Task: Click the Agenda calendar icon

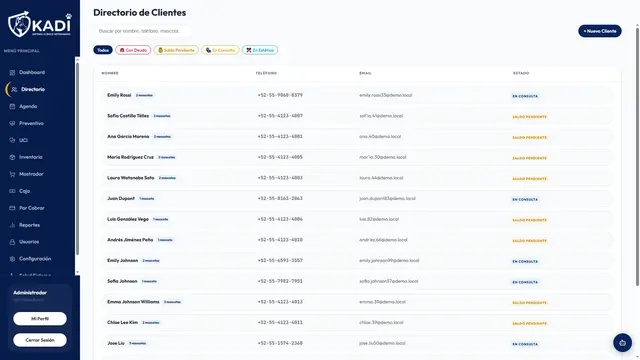Action: pyautogui.click(x=12, y=107)
